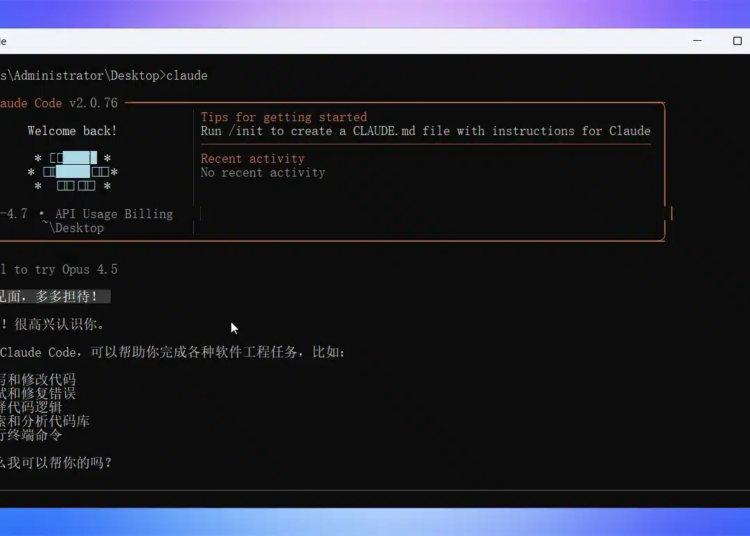Click the Claude Code pixel mascot logo
Screen dimensions: 750x536
pos(72,172)
